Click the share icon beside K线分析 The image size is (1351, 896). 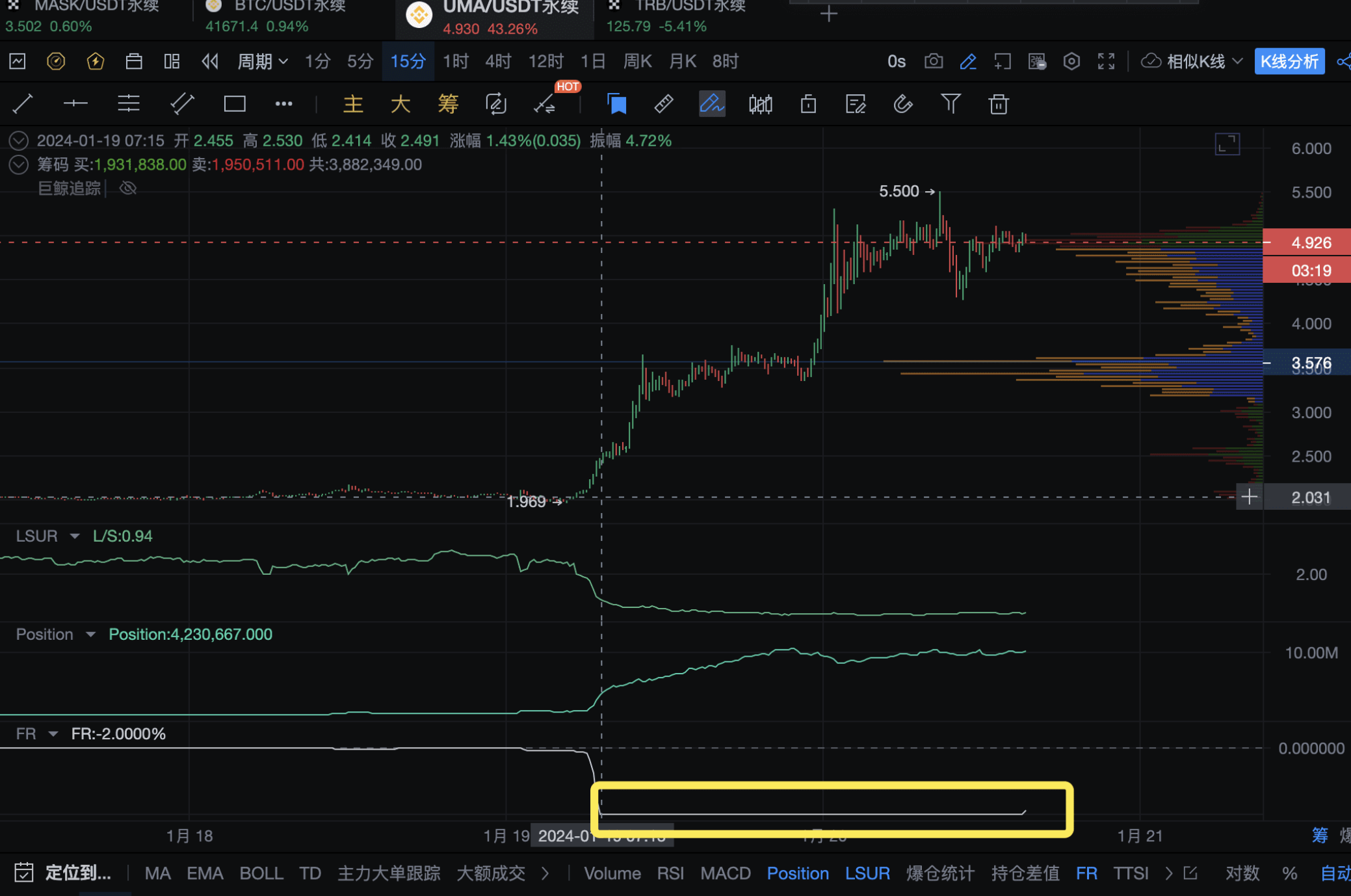[1343, 61]
